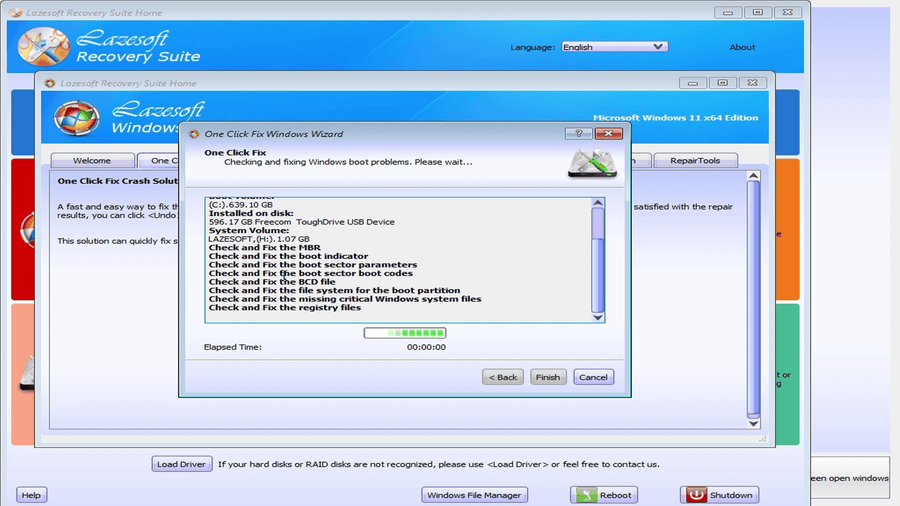Image resolution: width=900 pixels, height=506 pixels.
Task: Maximize the inner Lazesoft Recovery Suite window
Action: coord(723,83)
